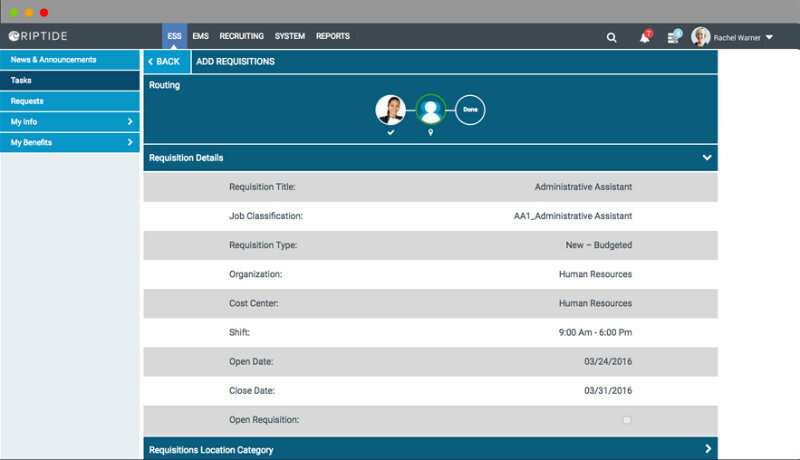Viewport: 800px width, 460px height.
Task: Collapse the Requisition Details section
Action: click(706, 158)
